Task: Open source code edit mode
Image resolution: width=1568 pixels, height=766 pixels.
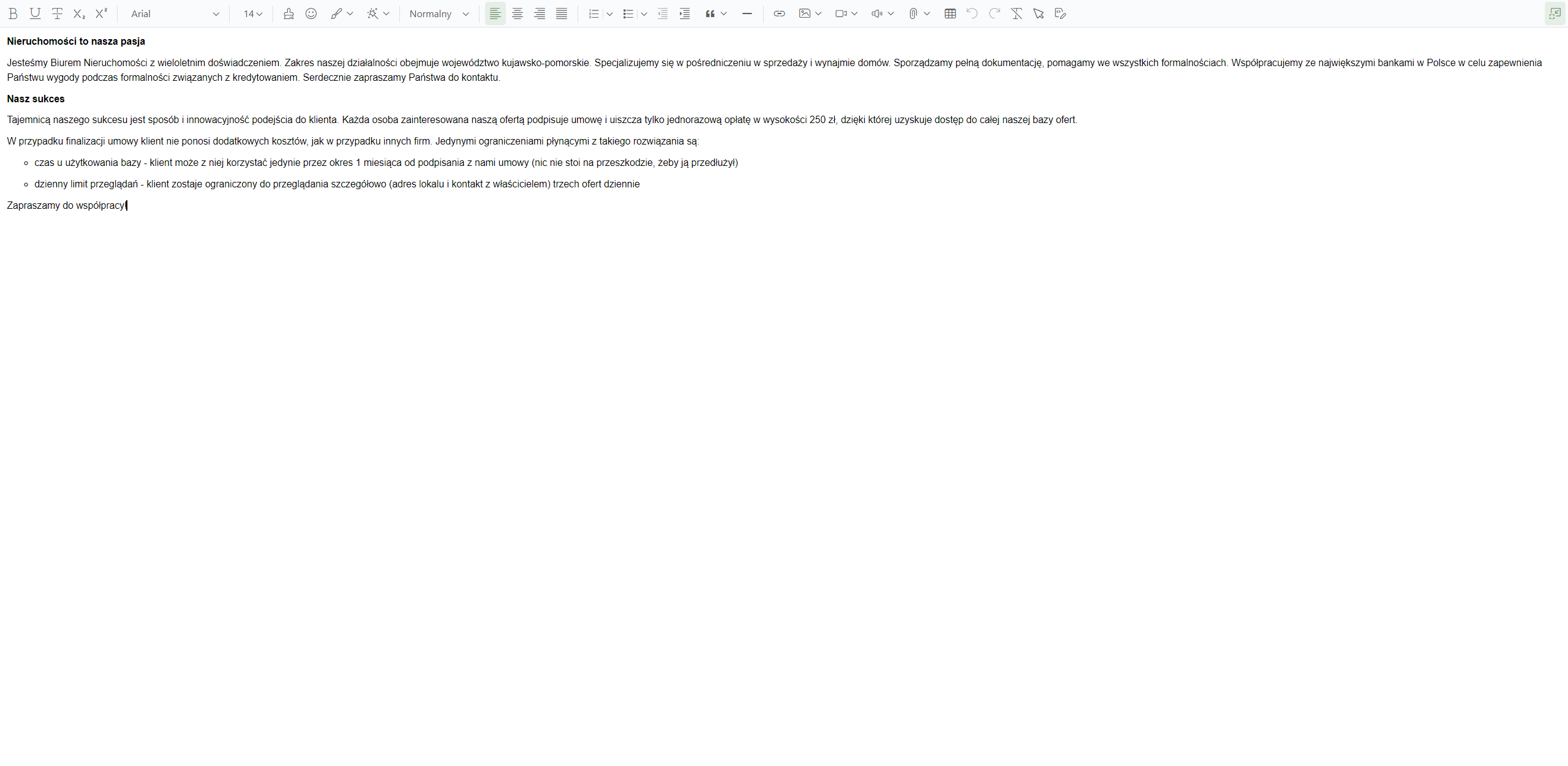Action: click(1061, 13)
